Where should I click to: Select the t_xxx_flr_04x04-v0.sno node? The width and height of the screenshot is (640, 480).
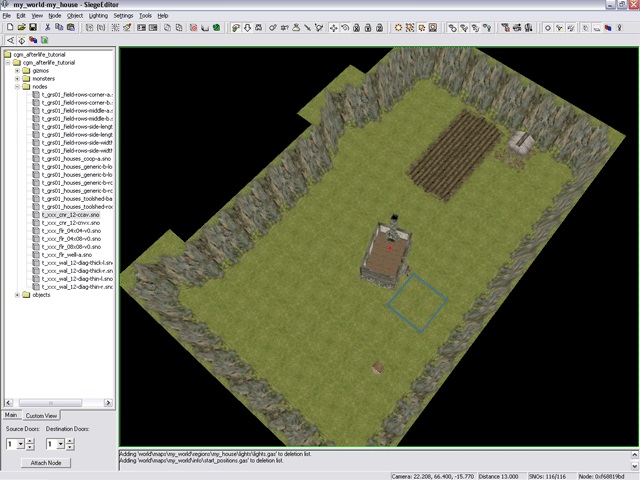pyautogui.click(x=71, y=231)
